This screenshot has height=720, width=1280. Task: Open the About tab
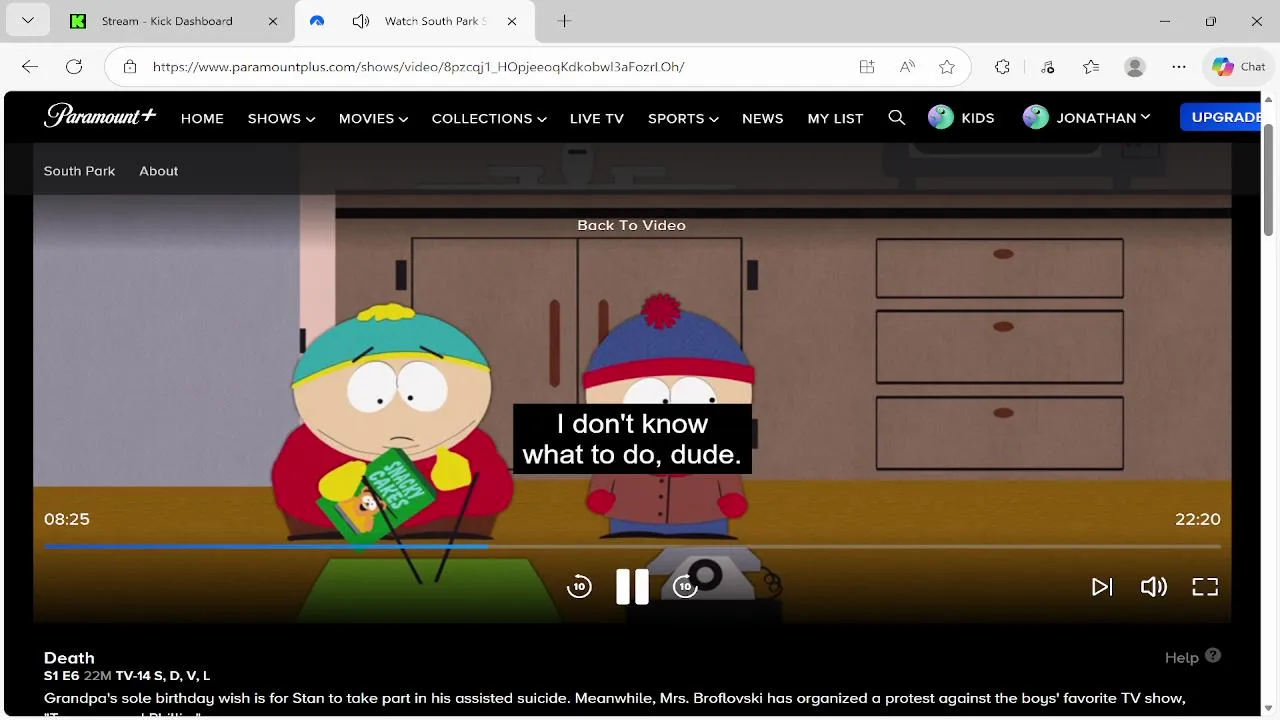tap(159, 171)
